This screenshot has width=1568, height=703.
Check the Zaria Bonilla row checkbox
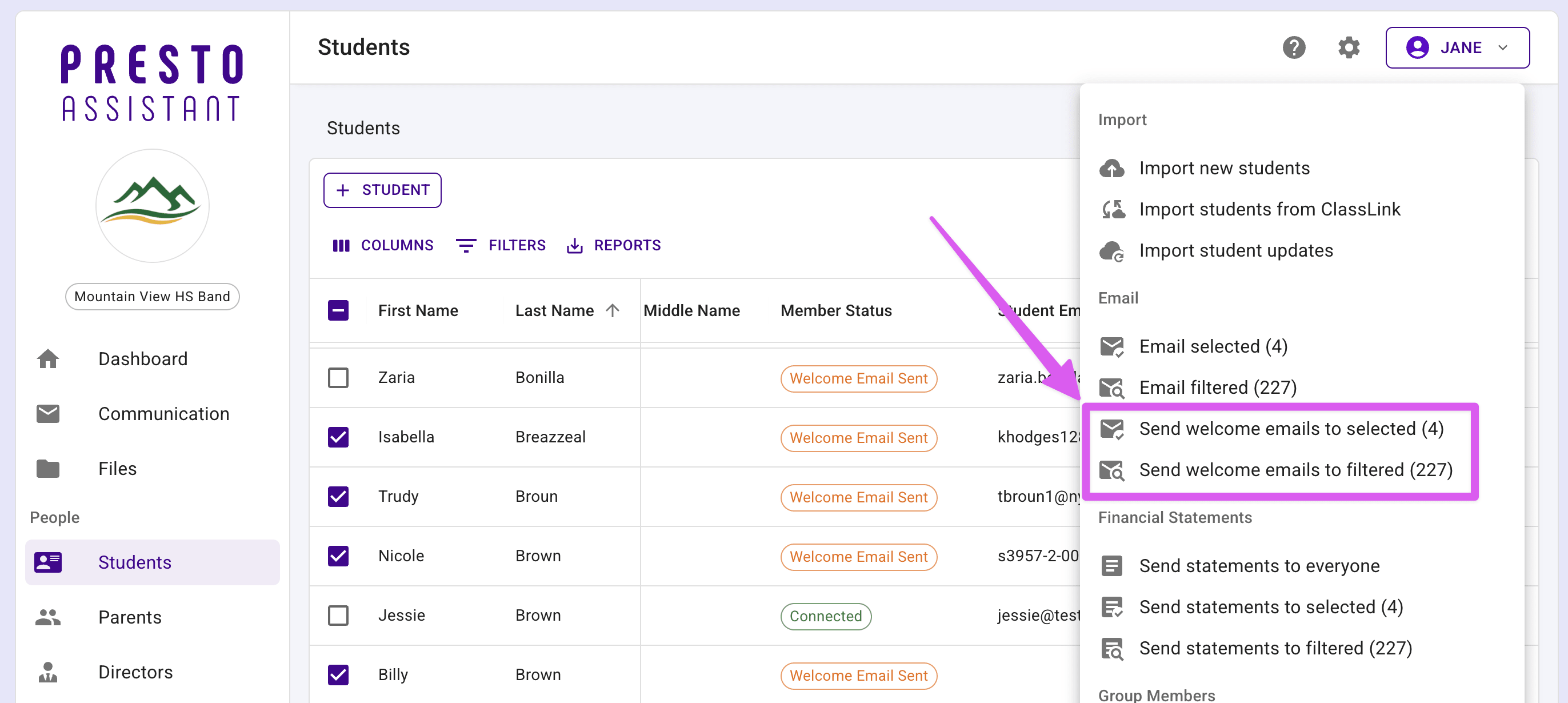coord(338,377)
